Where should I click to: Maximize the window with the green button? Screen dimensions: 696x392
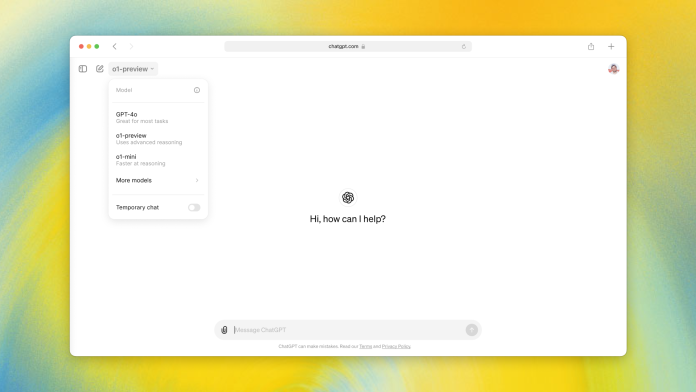97,46
